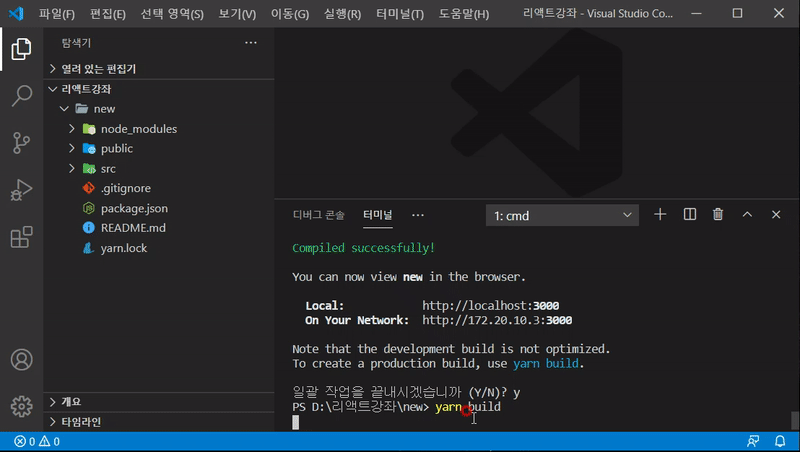Open the Extensions view
Image resolution: width=800 pixels, height=452 pixels.
pyautogui.click(x=21, y=237)
